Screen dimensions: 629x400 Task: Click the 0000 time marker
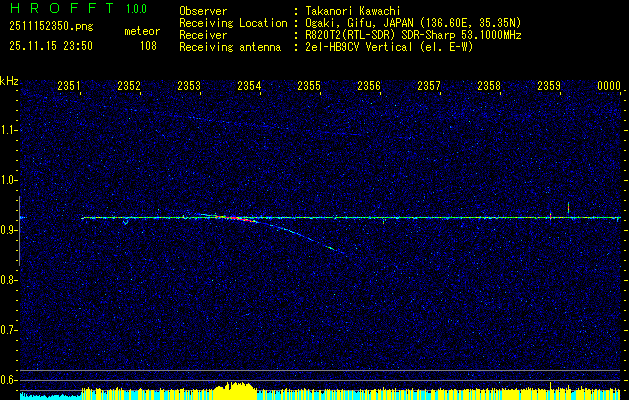[x=609, y=86]
